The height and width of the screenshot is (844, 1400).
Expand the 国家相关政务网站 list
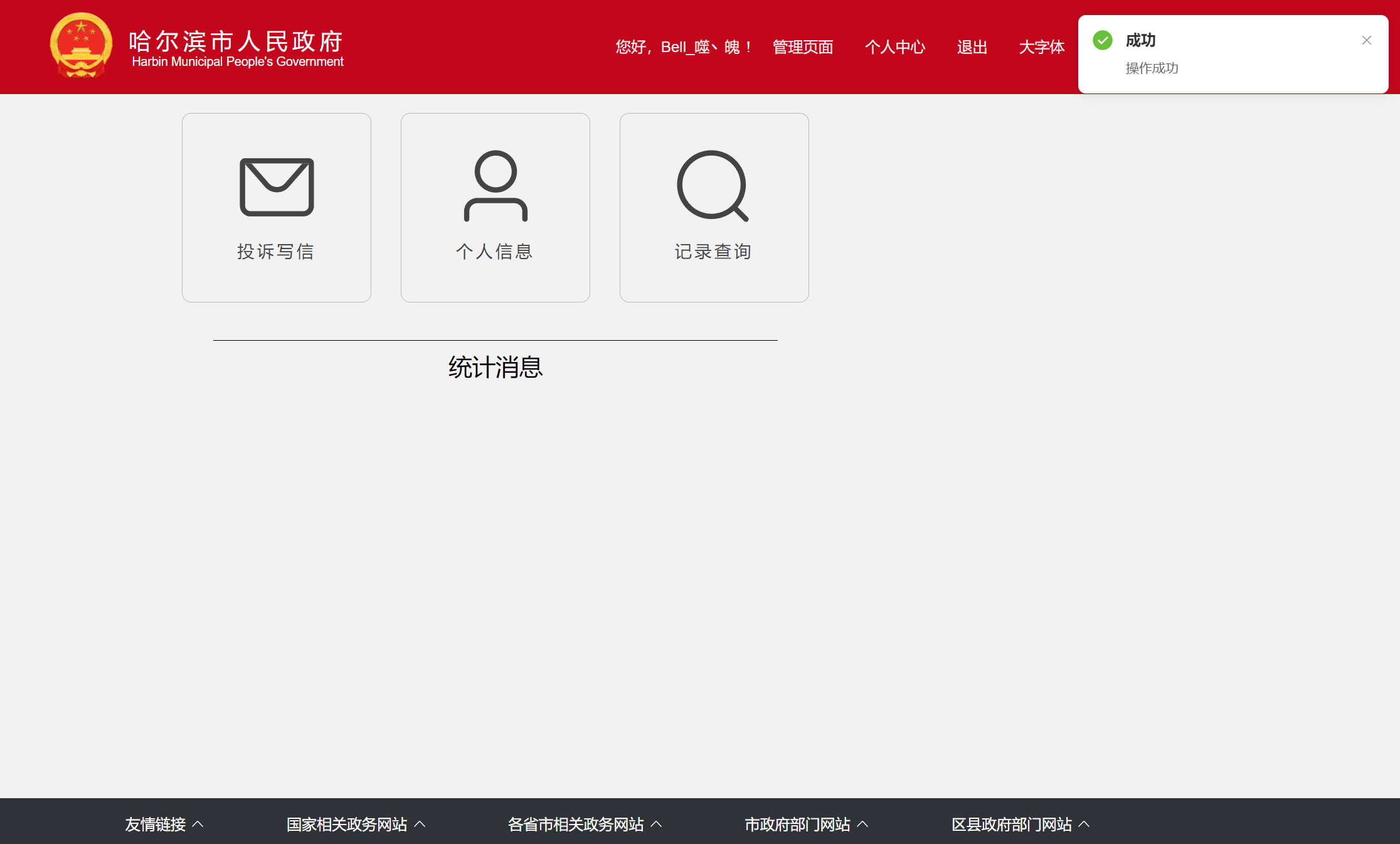pyautogui.click(x=356, y=824)
